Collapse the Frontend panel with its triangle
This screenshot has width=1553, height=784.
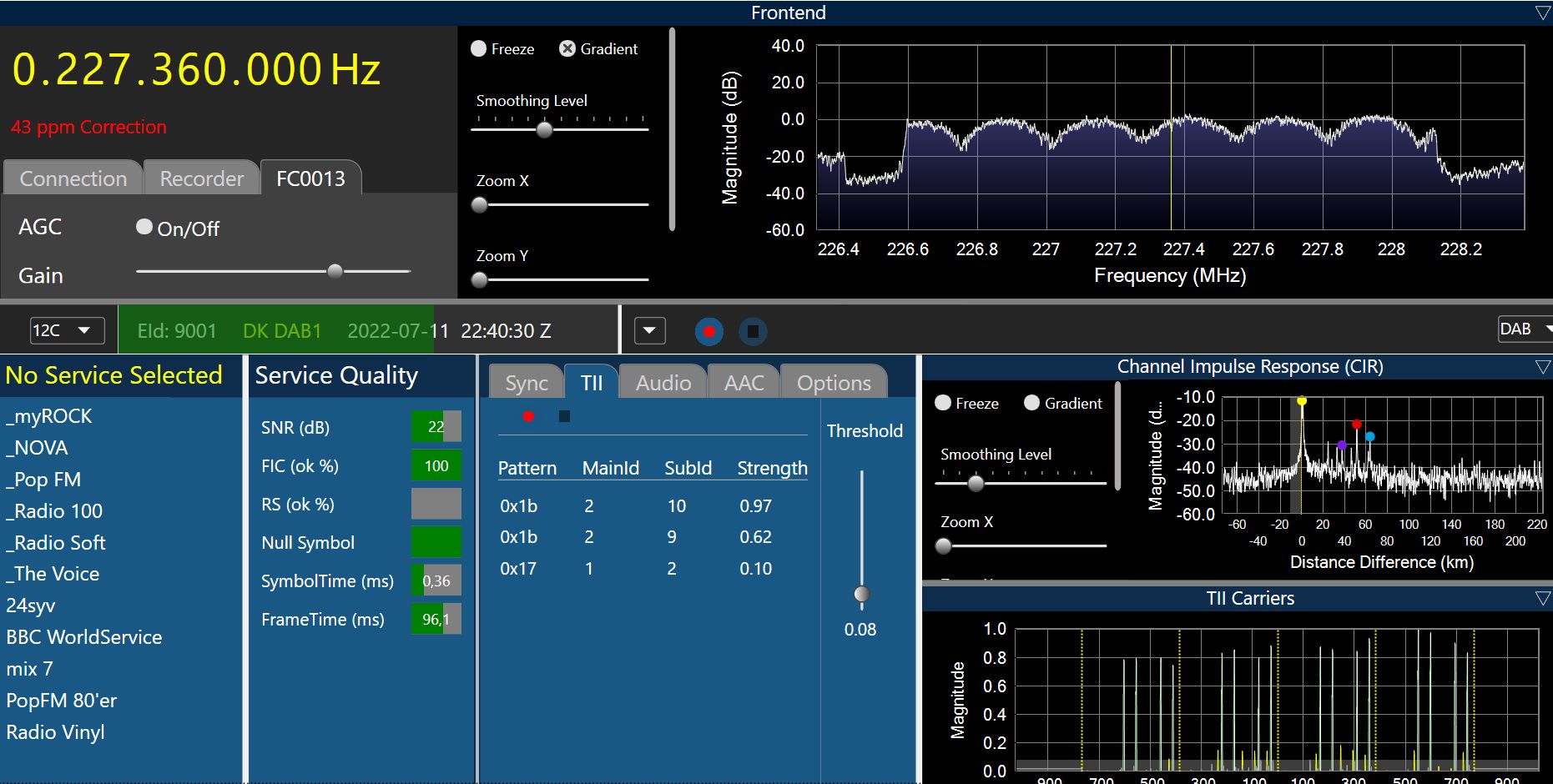[x=1542, y=13]
